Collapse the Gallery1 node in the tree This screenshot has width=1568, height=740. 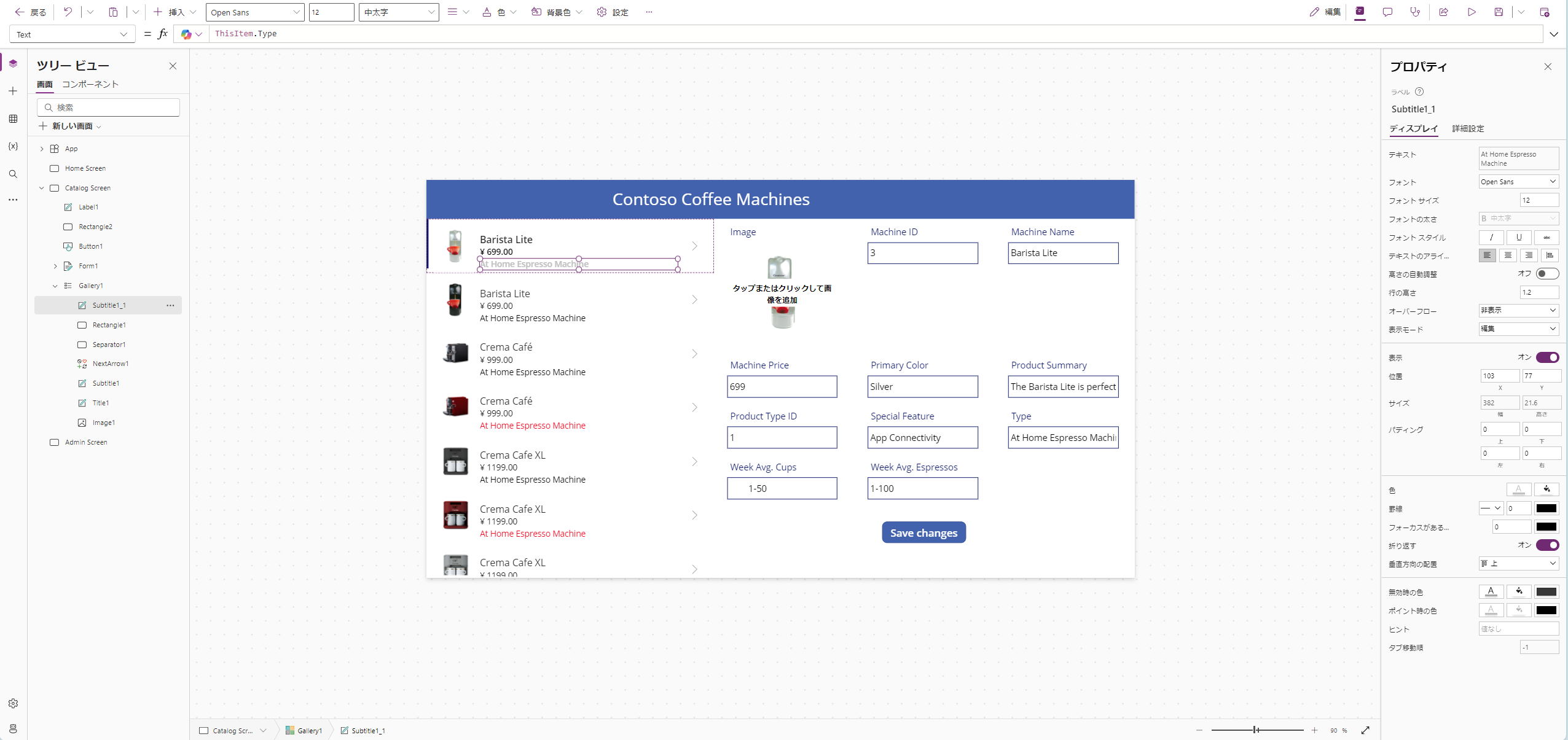55,286
